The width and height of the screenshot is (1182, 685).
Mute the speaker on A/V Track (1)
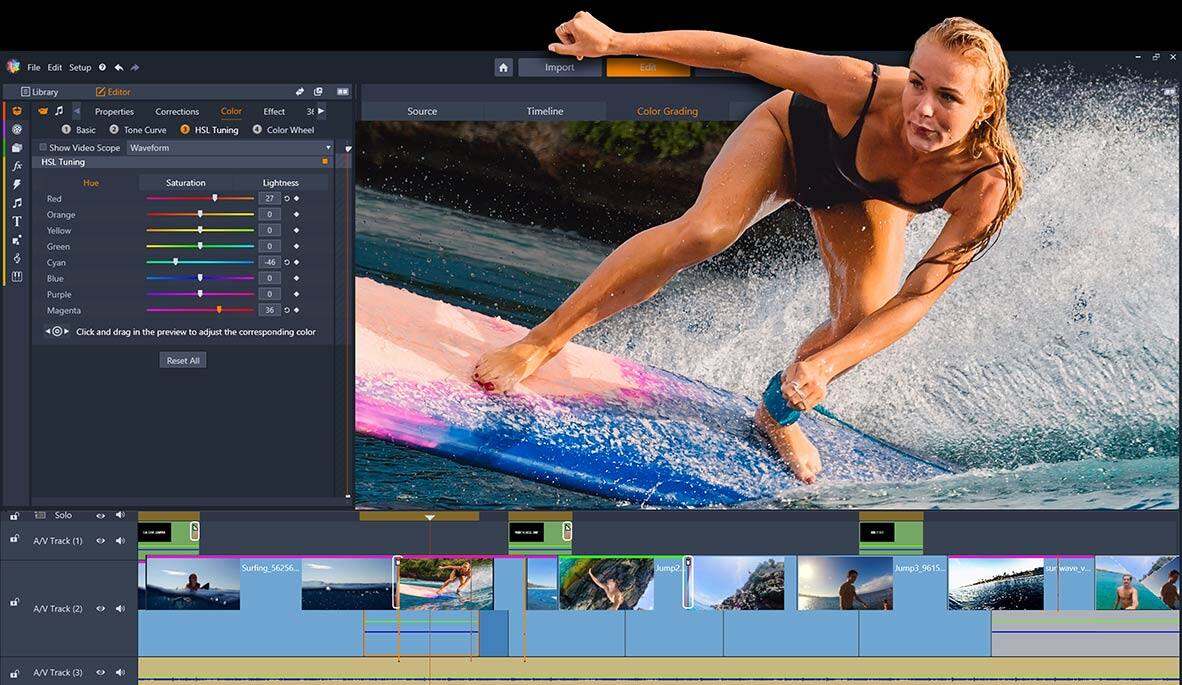pyautogui.click(x=120, y=541)
